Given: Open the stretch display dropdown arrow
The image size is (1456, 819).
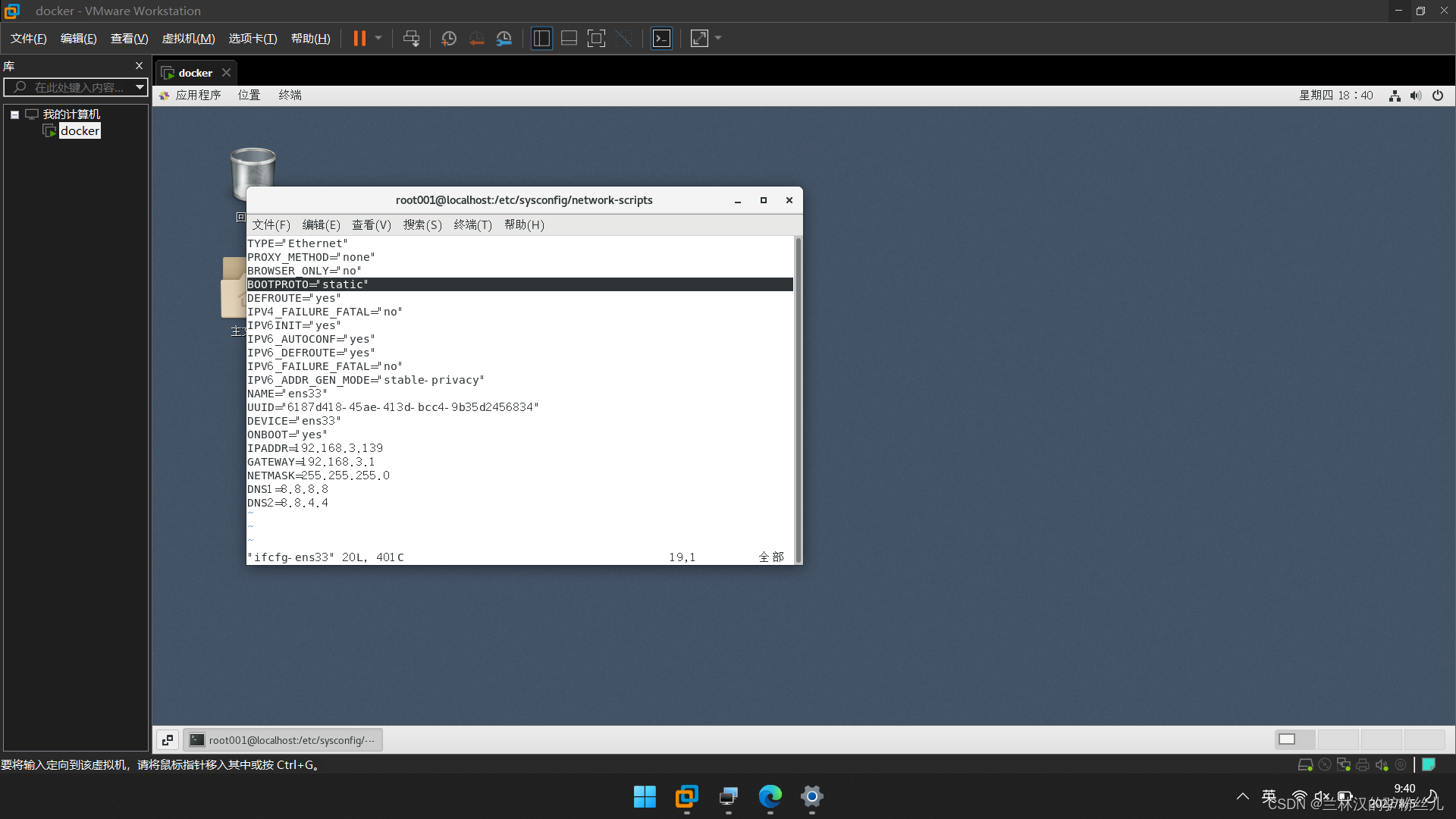Looking at the screenshot, I should [x=718, y=38].
